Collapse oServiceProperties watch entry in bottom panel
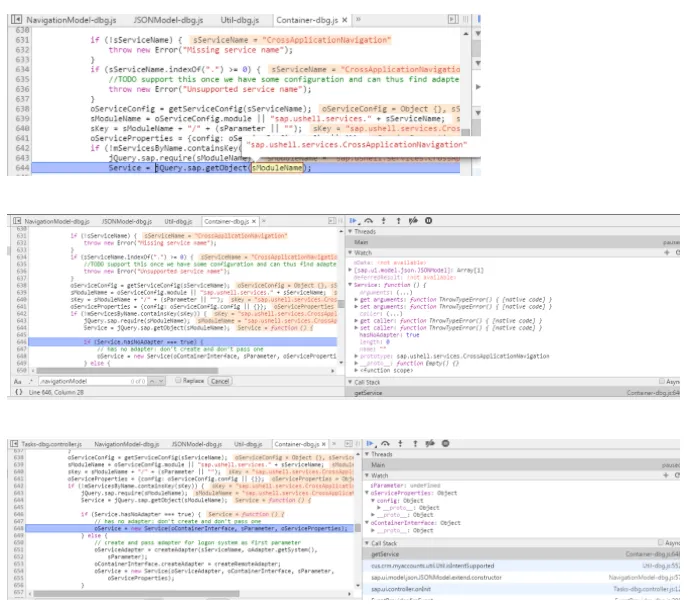The height and width of the screenshot is (613, 691). [x=367, y=493]
